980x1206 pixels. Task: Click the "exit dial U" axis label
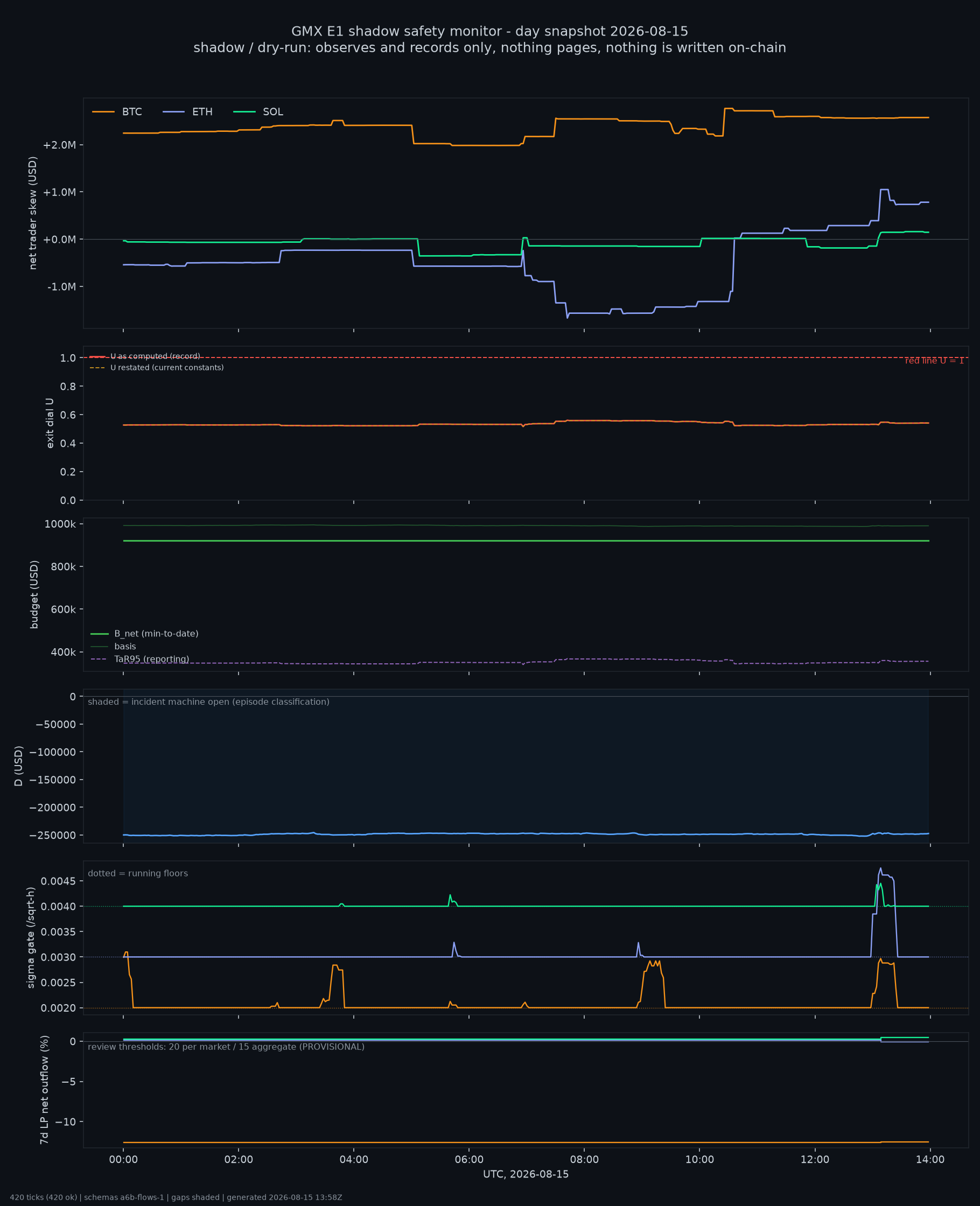coord(50,423)
